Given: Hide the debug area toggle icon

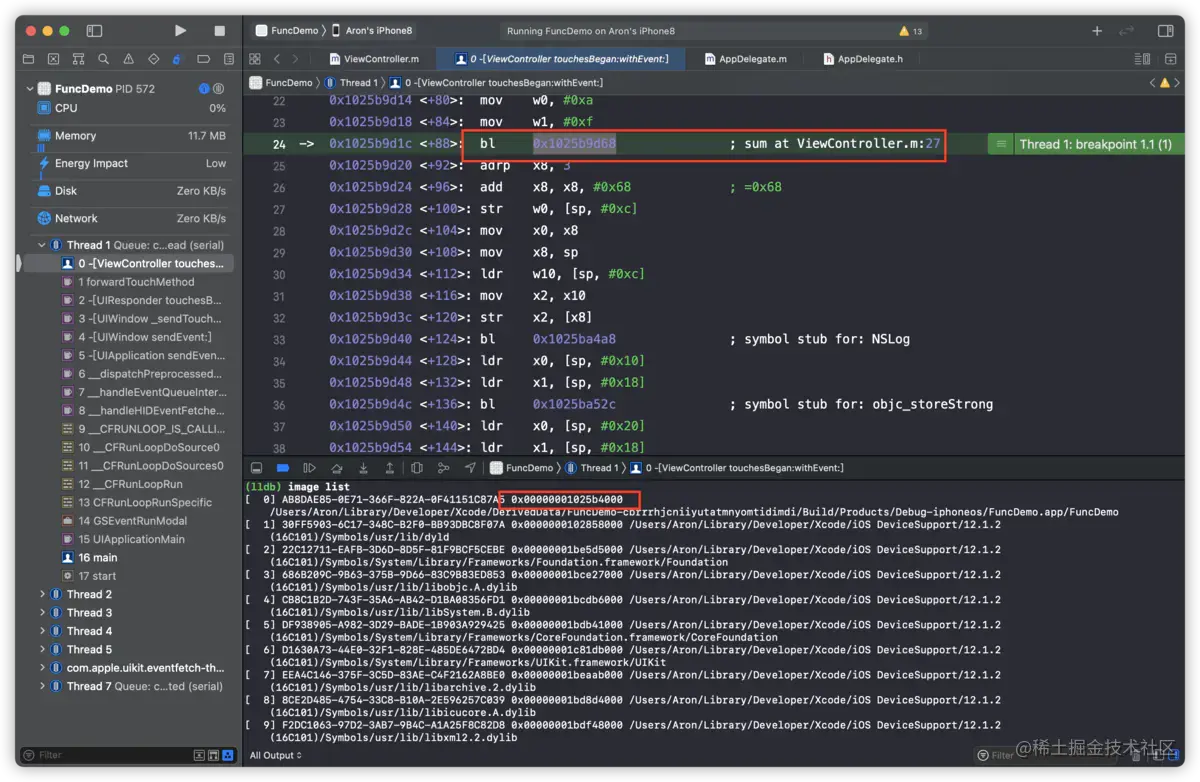Looking at the screenshot, I should [x=257, y=468].
